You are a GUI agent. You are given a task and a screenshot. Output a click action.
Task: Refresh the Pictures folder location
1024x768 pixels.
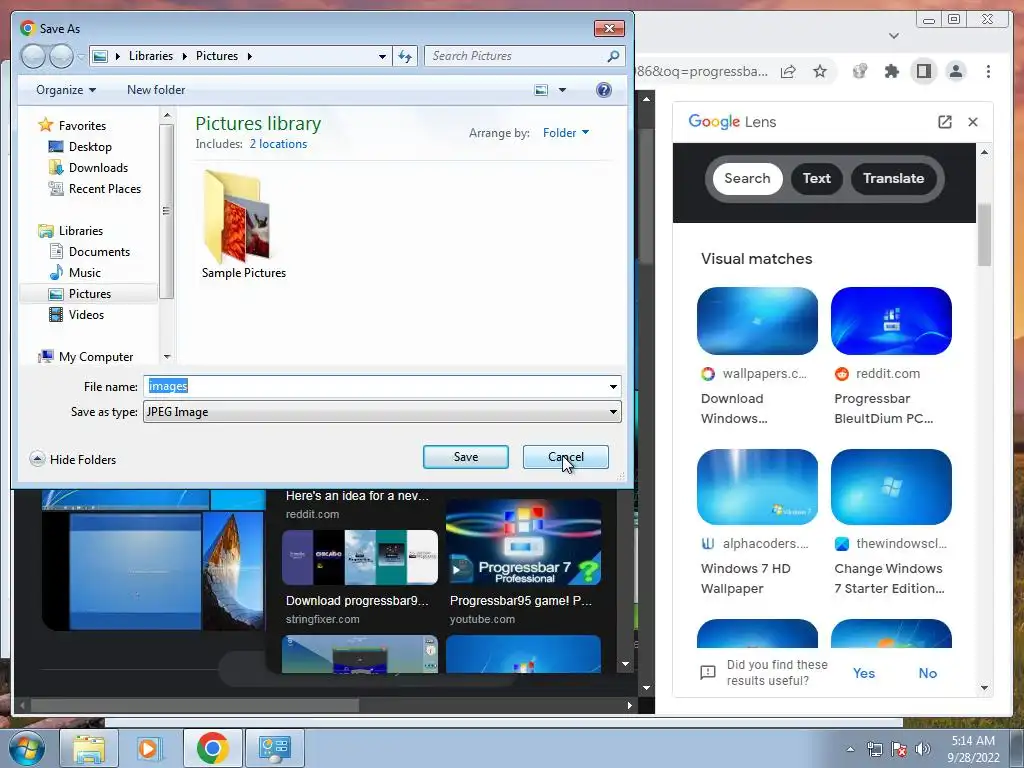(405, 56)
